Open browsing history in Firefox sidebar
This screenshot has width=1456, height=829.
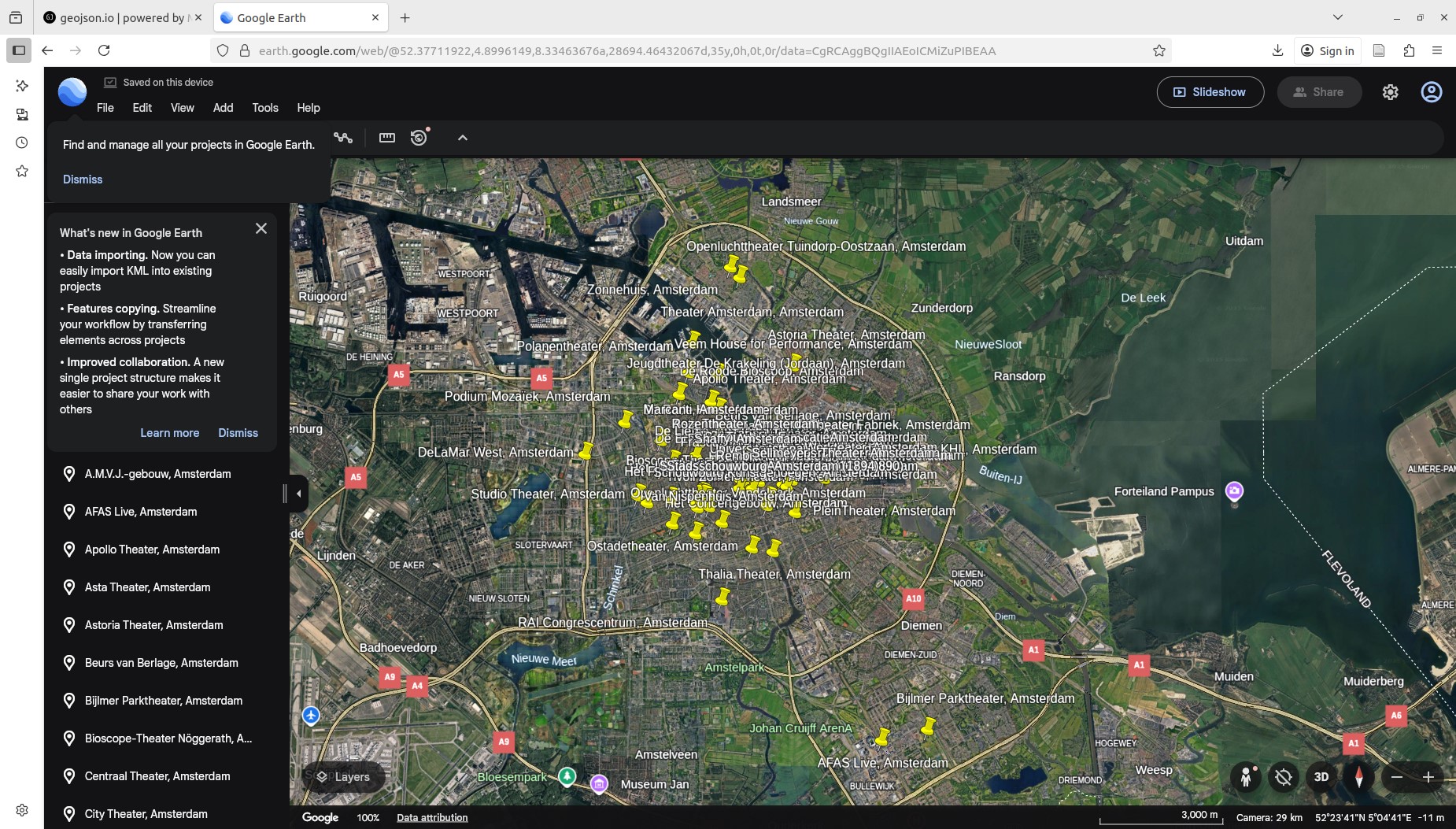[x=22, y=142]
